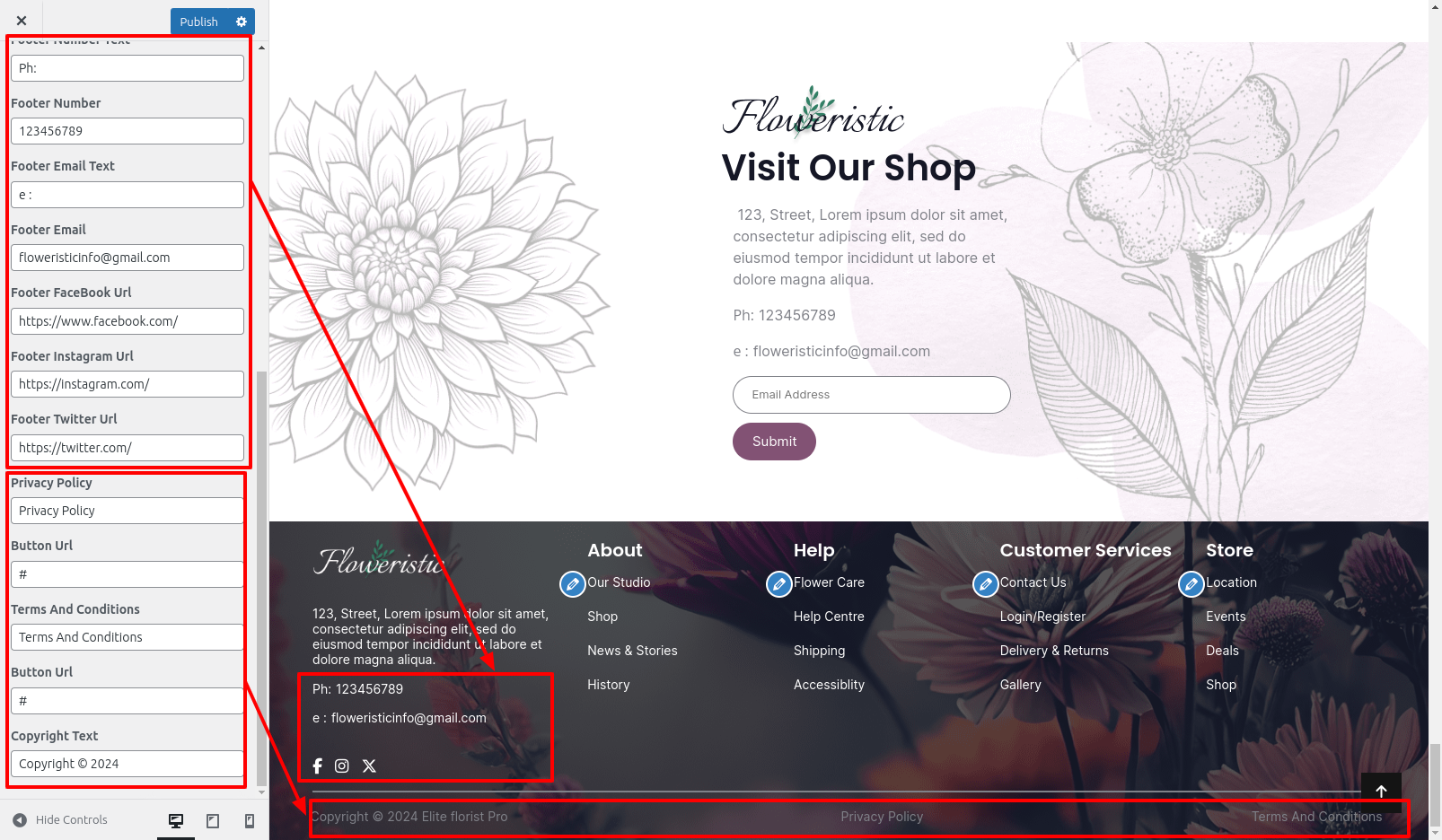Click the edit pencil icon beside Contact Us
This screenshot has height=840, width=1442.
pyautogui.click(x=986, y=584)
